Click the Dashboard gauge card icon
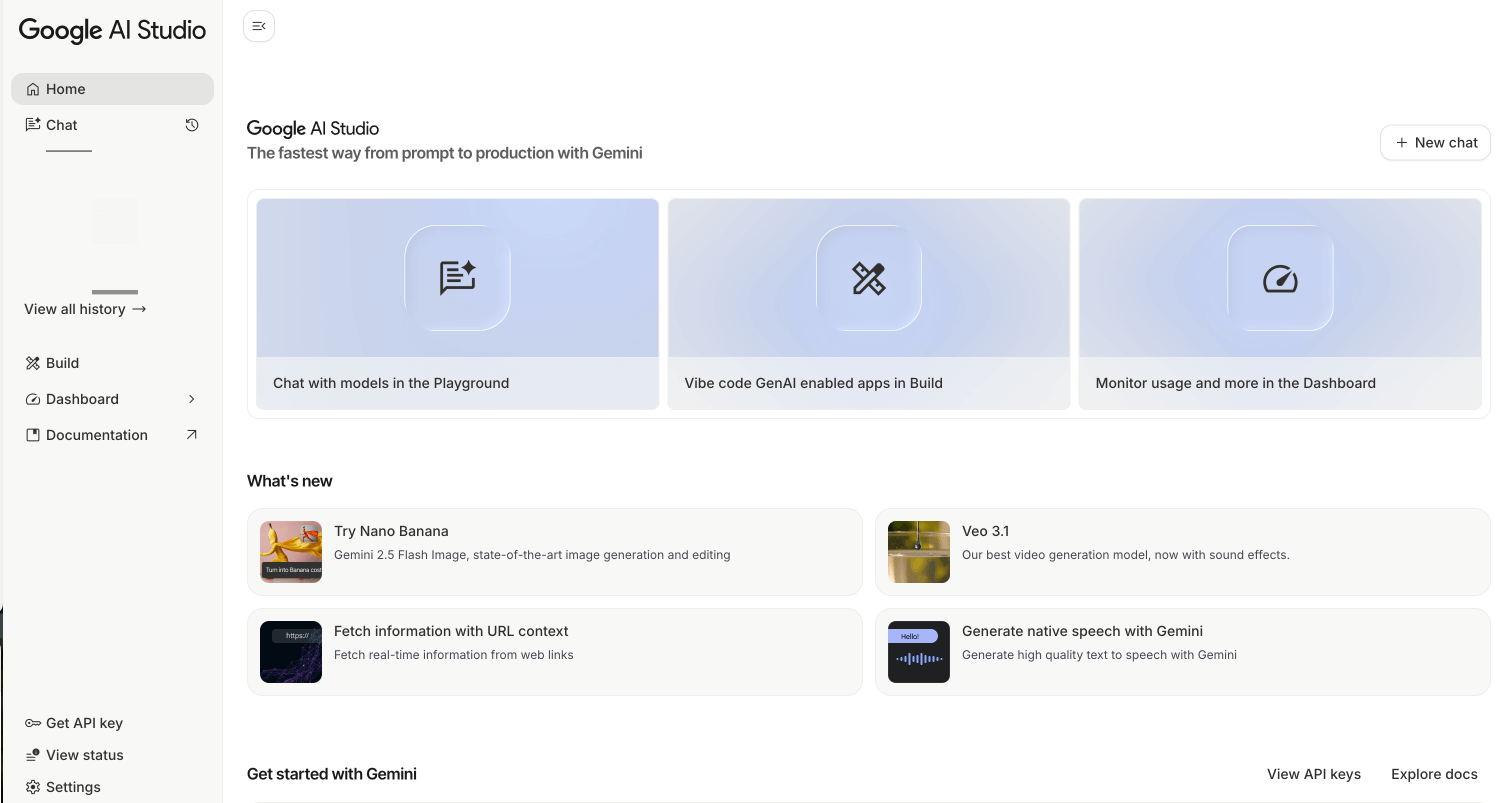 1280,278
